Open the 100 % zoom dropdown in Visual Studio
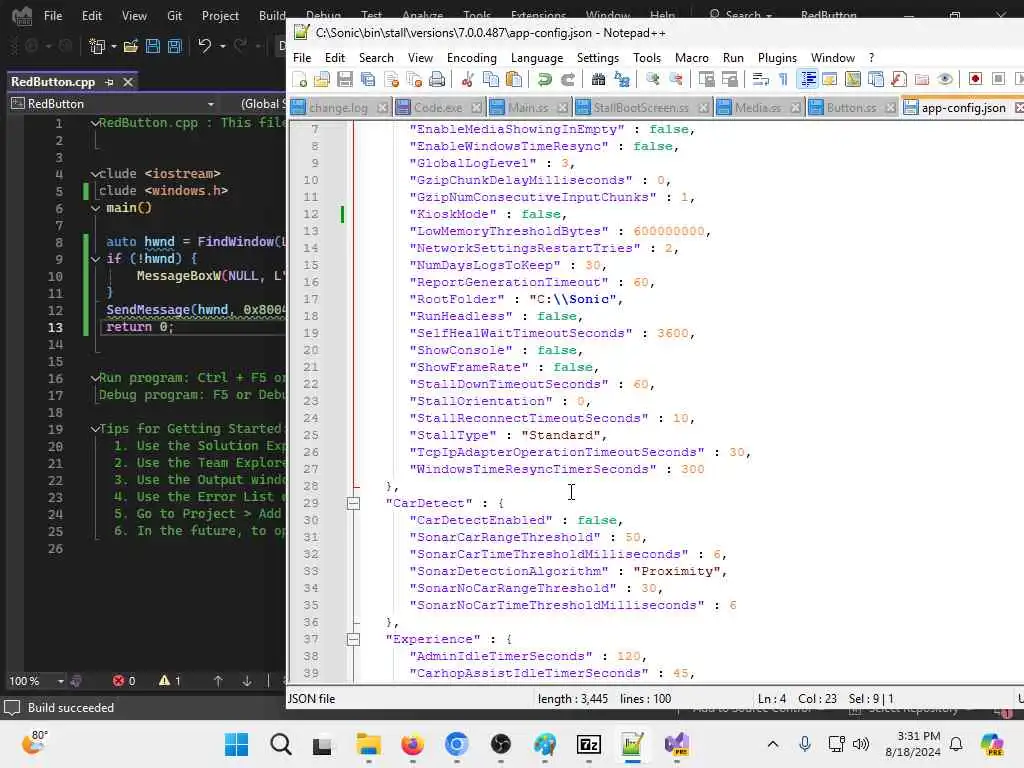Viewport: 1024px width, 768px height. click(x=60, y=681)
